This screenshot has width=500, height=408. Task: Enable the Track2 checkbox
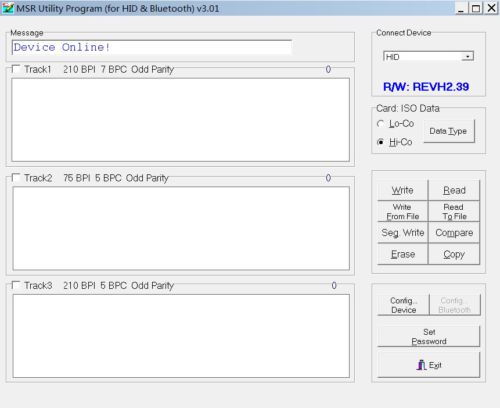16,178
